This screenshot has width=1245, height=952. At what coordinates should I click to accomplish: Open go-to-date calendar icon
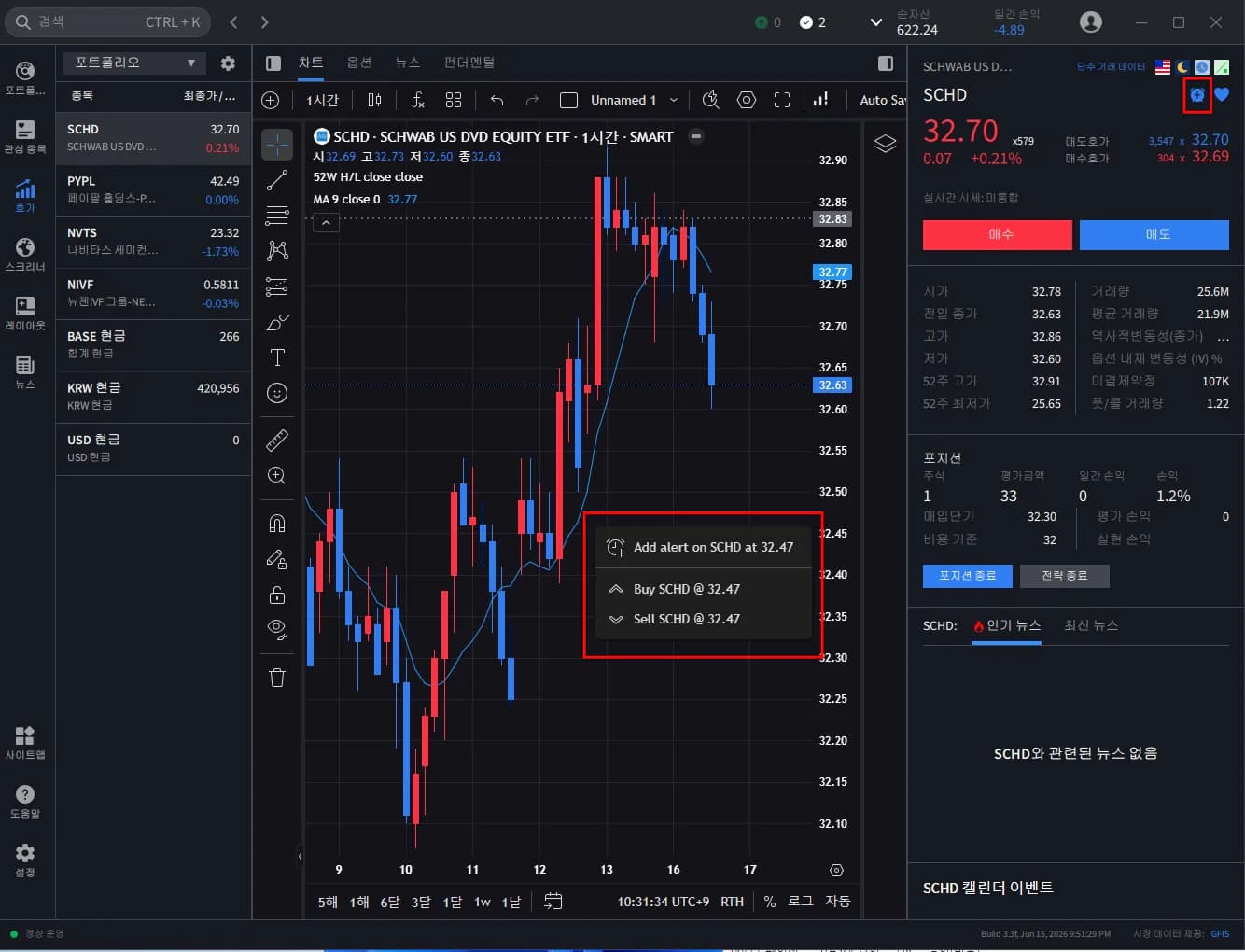click(x=553, y=901)
